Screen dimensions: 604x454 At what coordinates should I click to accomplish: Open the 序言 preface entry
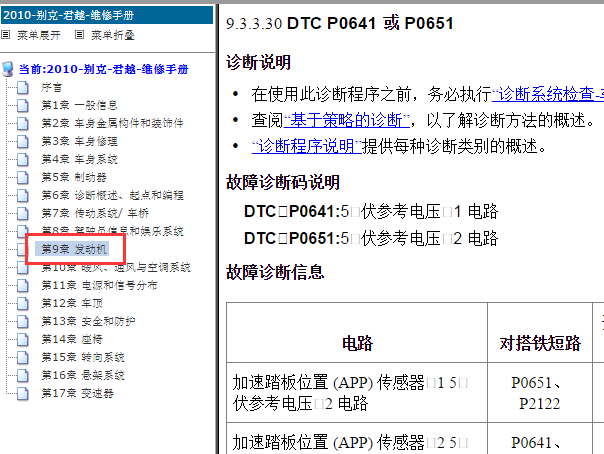click(x=52, y=87)
